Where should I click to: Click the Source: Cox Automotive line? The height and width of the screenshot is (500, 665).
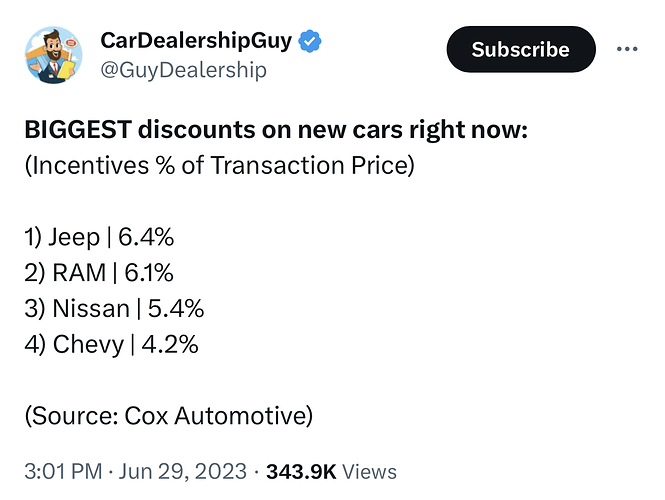point(169,416)
